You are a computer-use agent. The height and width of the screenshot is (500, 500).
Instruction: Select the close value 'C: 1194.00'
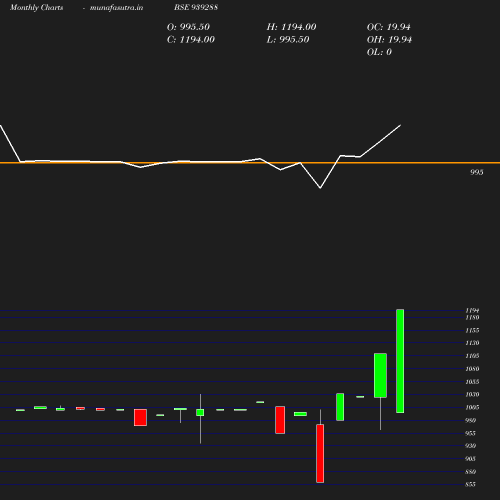[x=191, y=40]
